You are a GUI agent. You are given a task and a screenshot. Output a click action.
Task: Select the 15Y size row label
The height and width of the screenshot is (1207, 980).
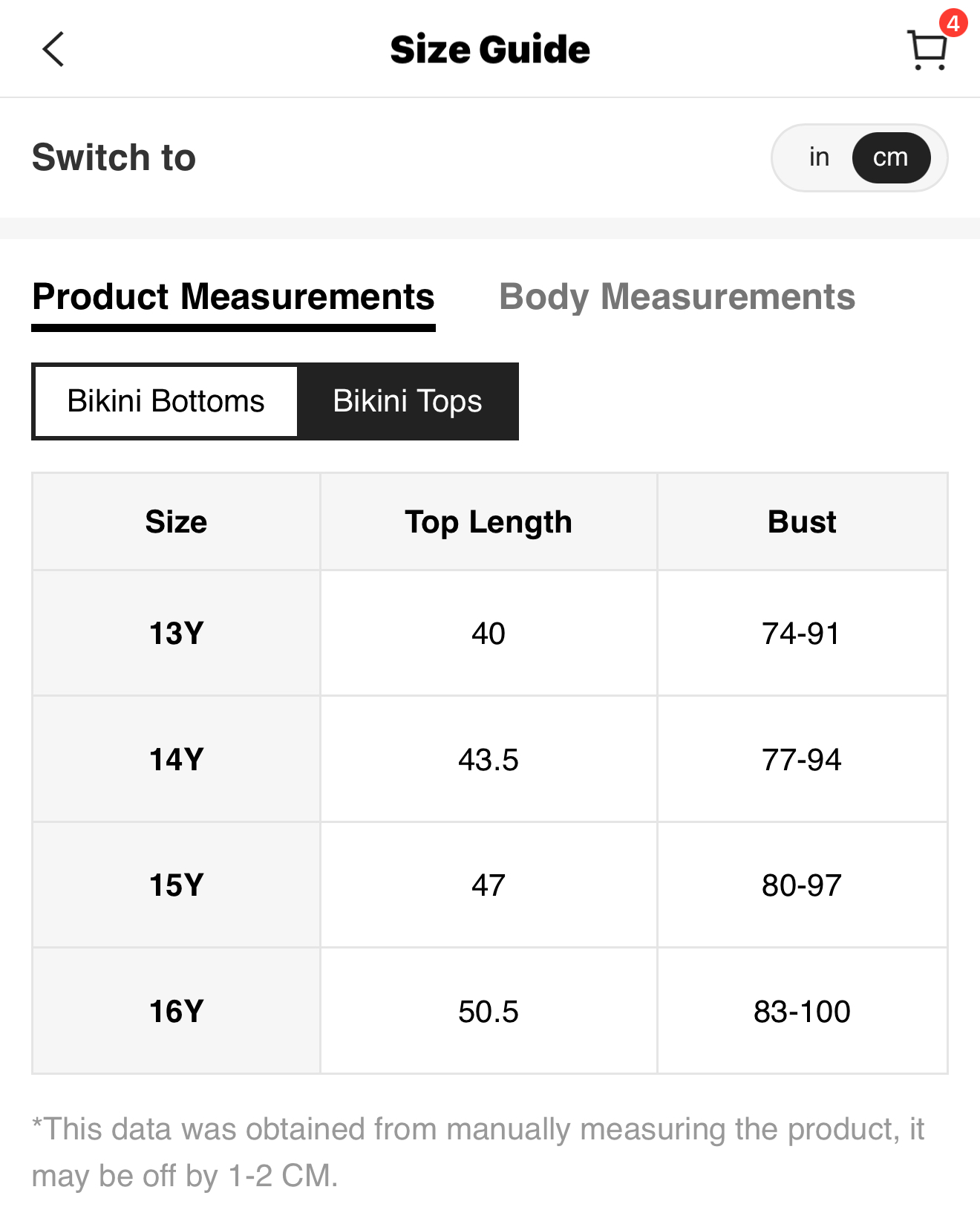176,885
